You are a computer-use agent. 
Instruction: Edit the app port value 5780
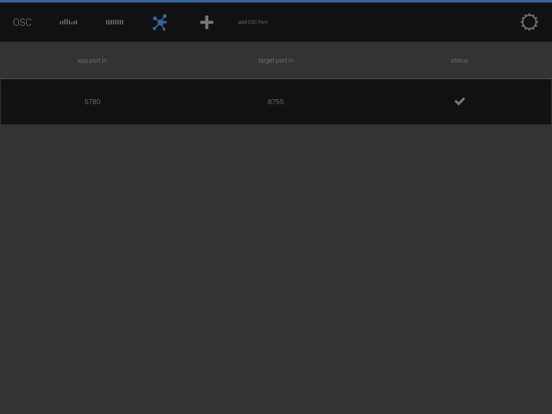92,102
